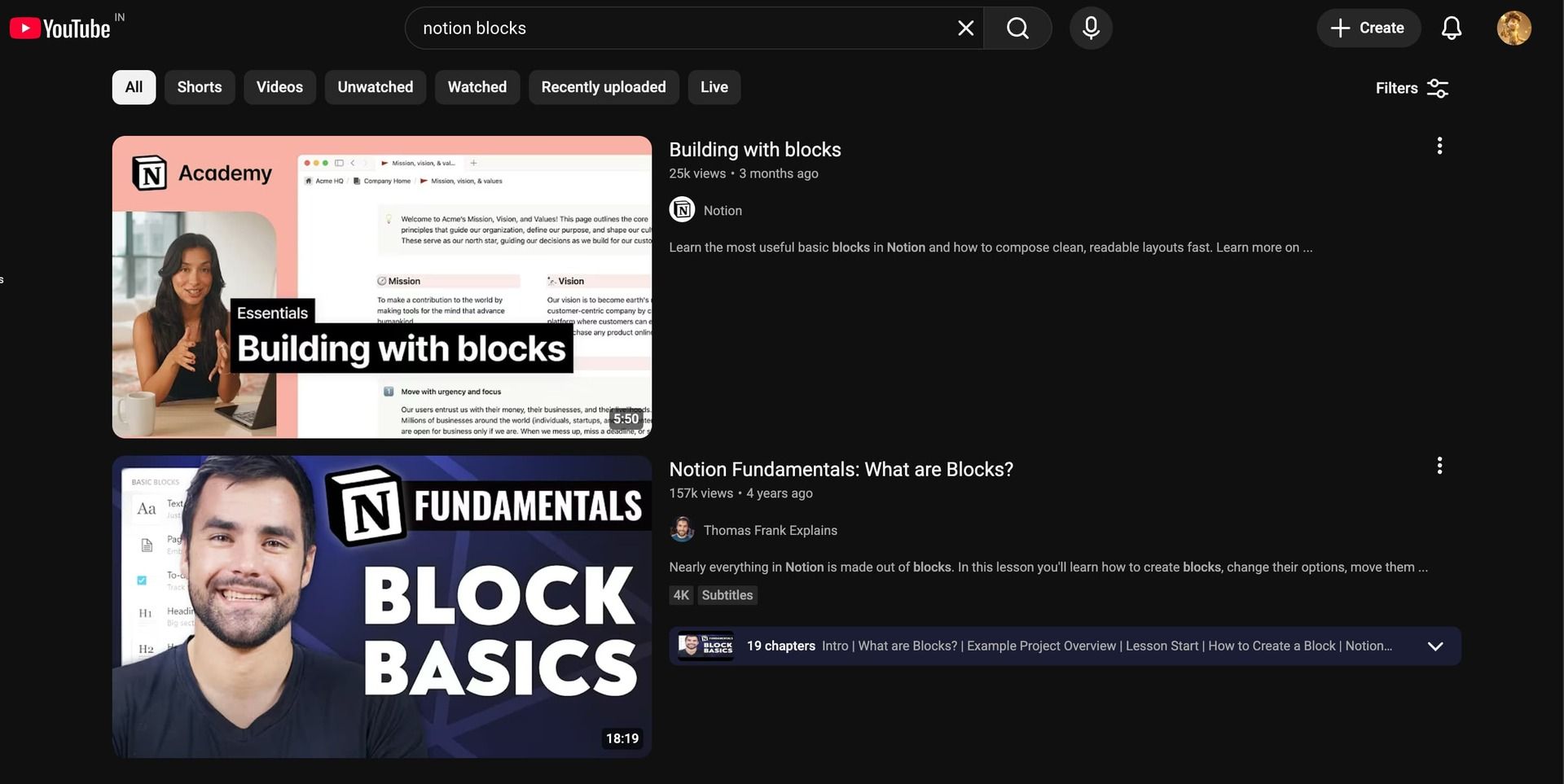Play the Block Basics thumbnail

coord(382,607)
